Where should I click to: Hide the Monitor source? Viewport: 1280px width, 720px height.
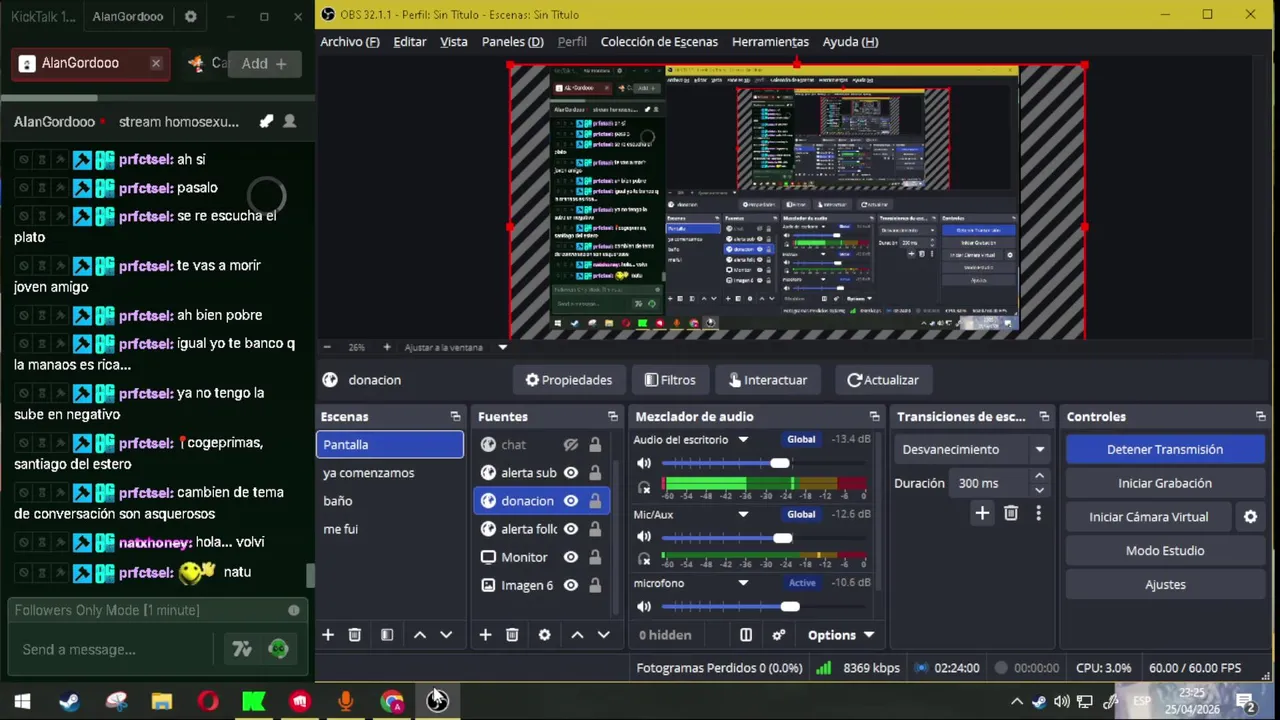coord(571,557)
